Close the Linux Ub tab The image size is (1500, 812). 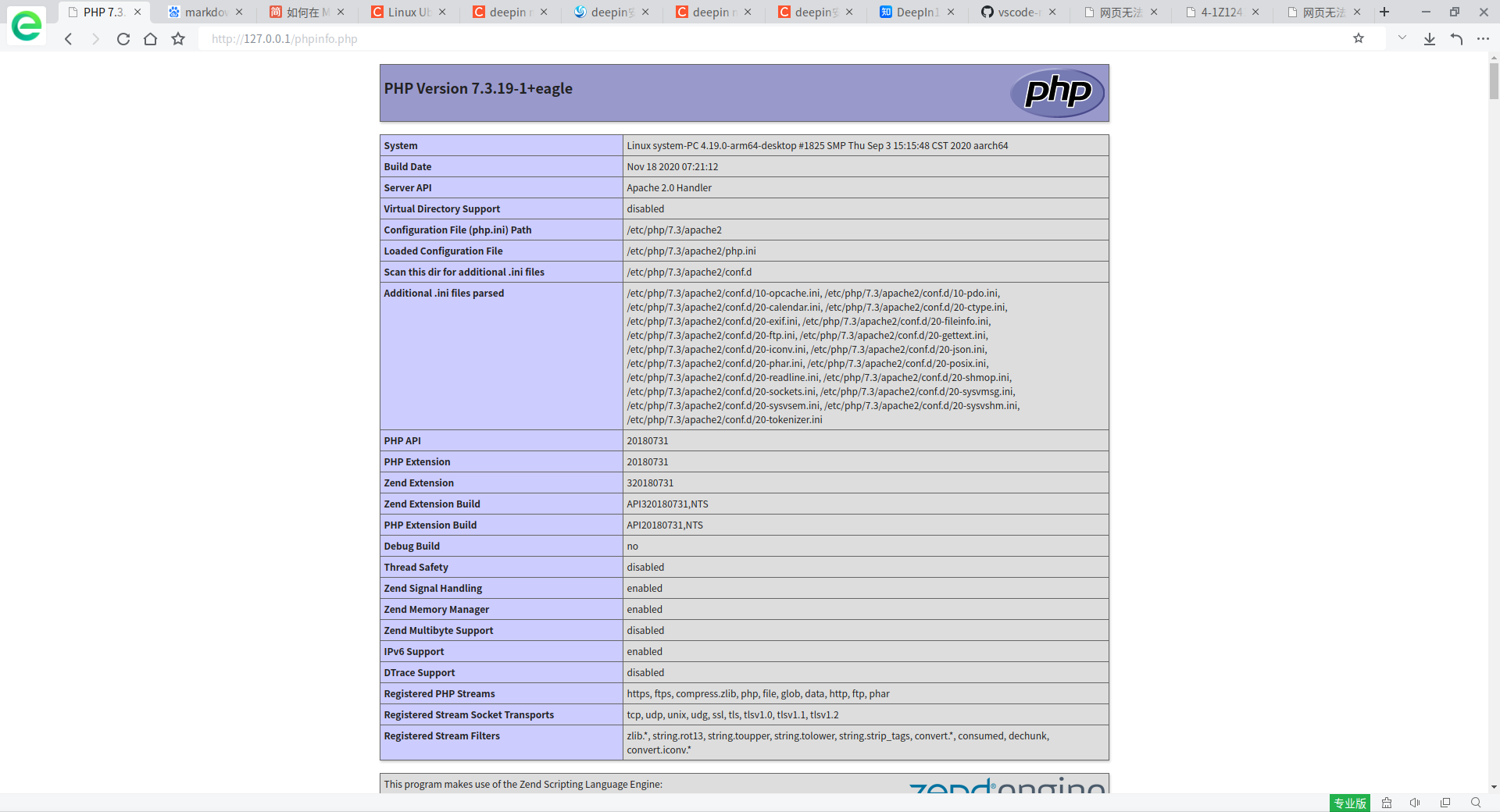(x=442, y=12)
